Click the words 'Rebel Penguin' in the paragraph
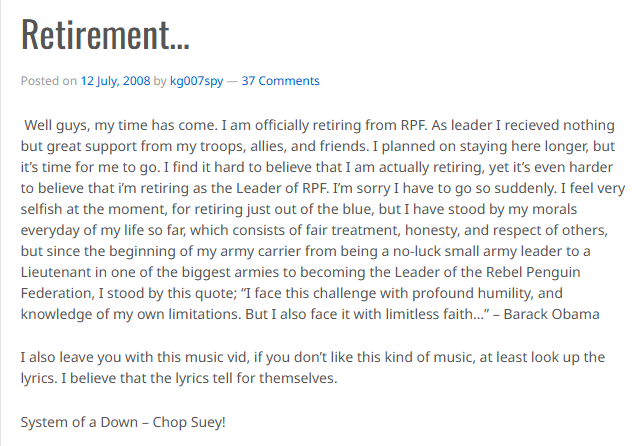640x446 pixels. (x=535, y=272)
